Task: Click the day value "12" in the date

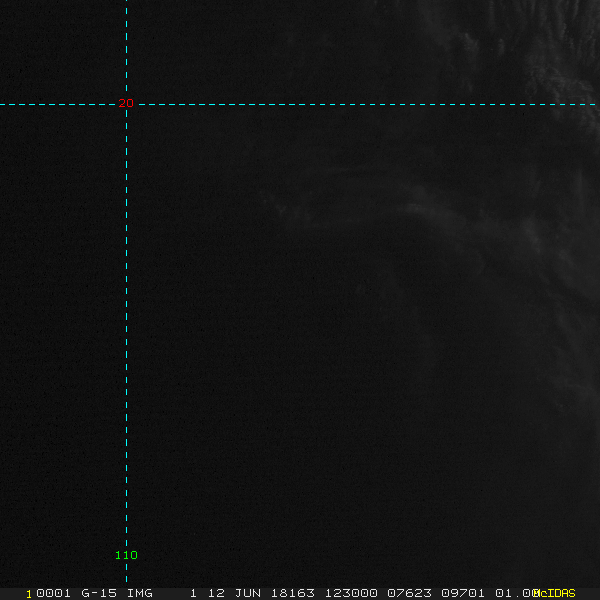Action: pos(216,593)
